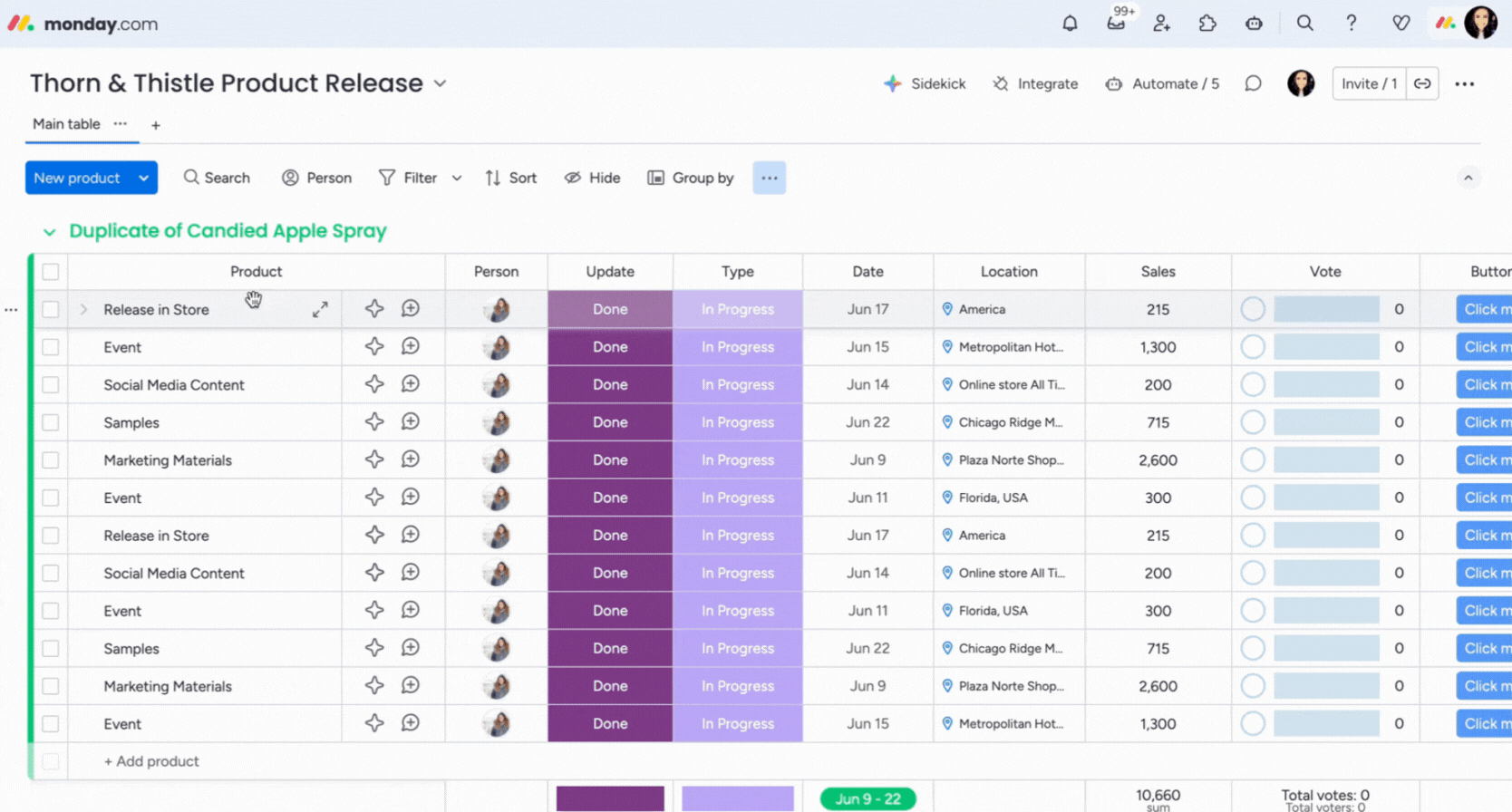Switch to the Main table tab
This screenshot has width=1512, height=812.
coord(66,124)
